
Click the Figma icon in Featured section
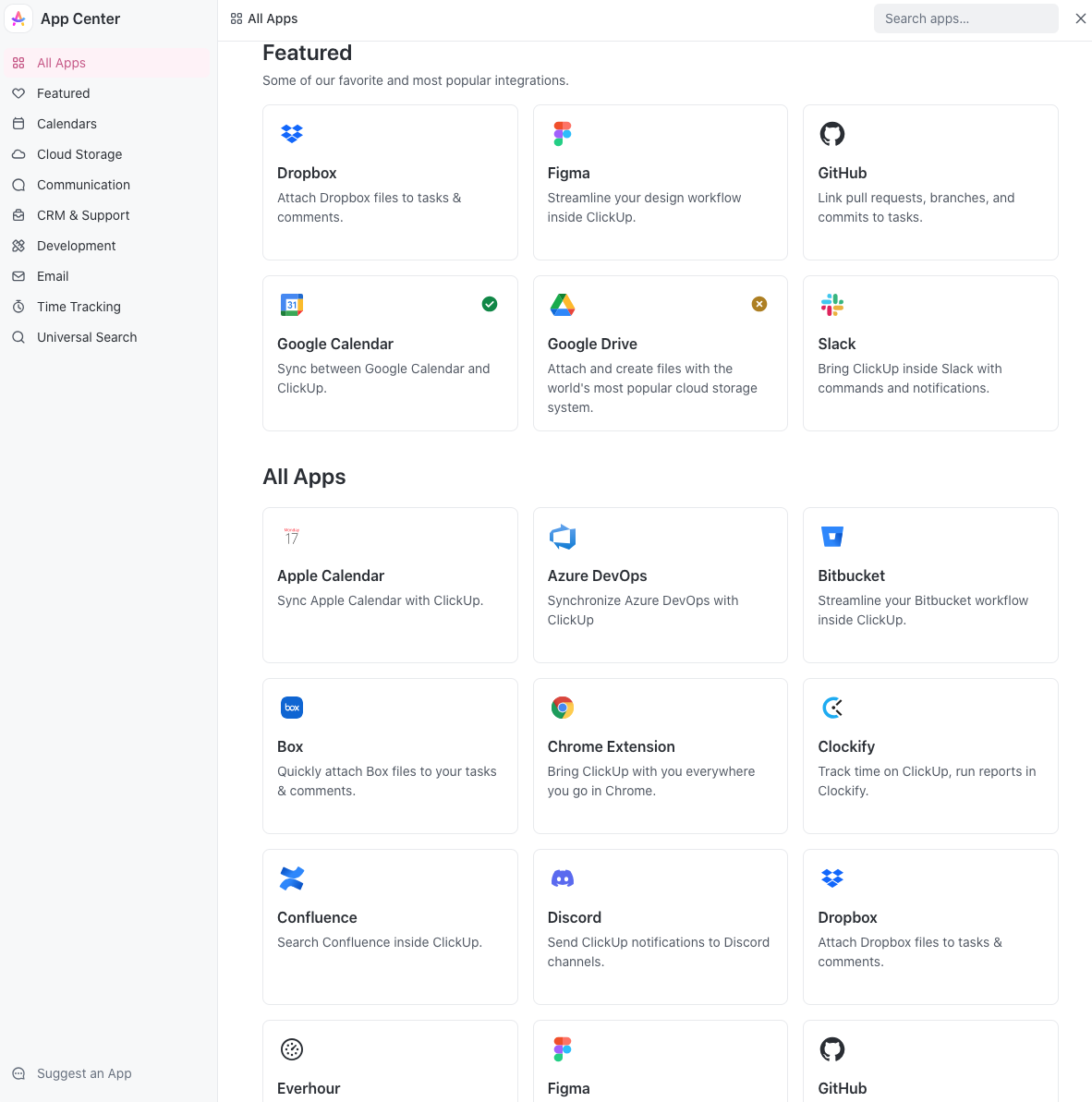click(562, 134)
